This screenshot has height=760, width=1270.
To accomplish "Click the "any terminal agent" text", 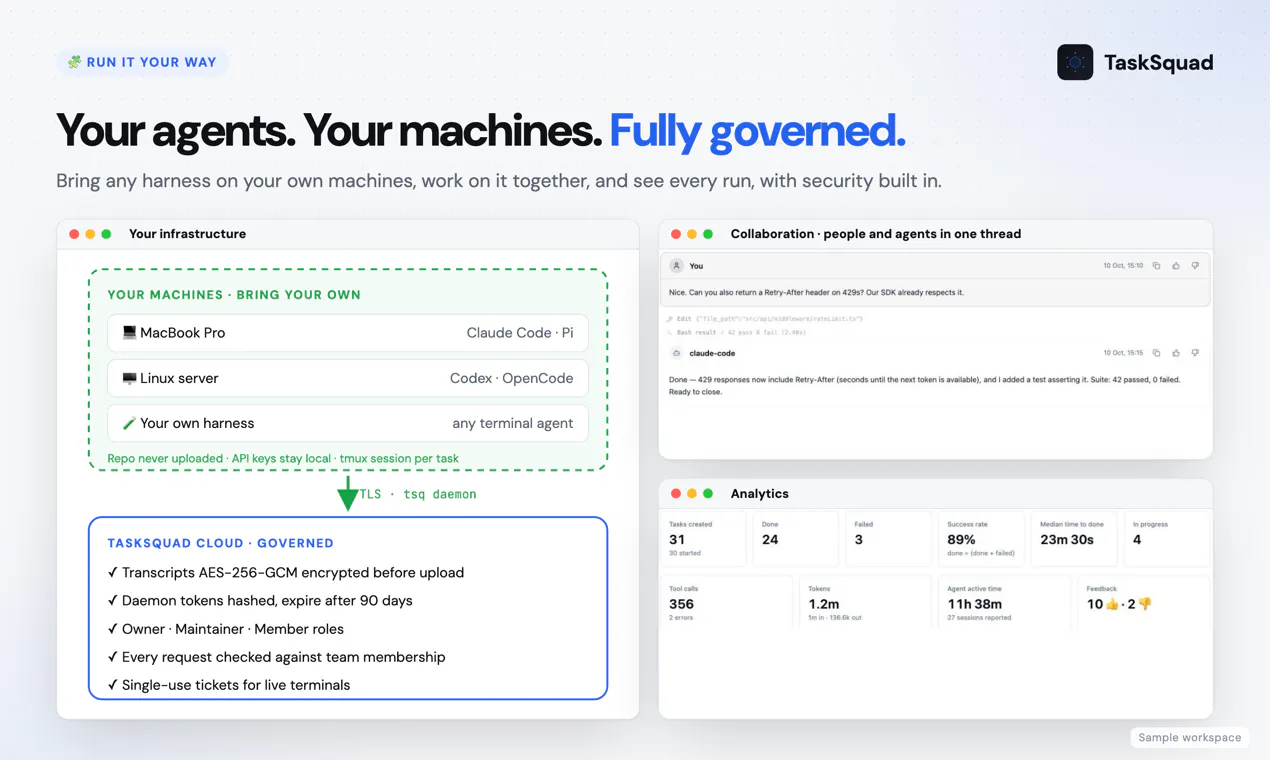I will [513, 424].
